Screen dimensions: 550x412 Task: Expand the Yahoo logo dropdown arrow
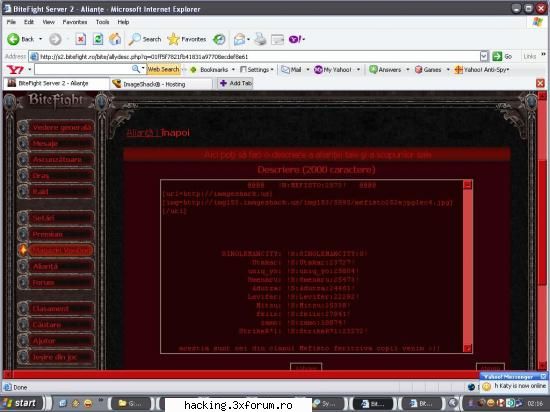tap(30, 69)
